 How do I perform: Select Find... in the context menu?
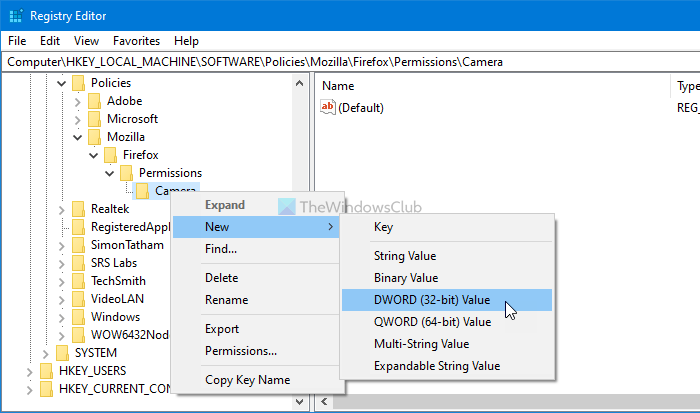coord(256,249)
